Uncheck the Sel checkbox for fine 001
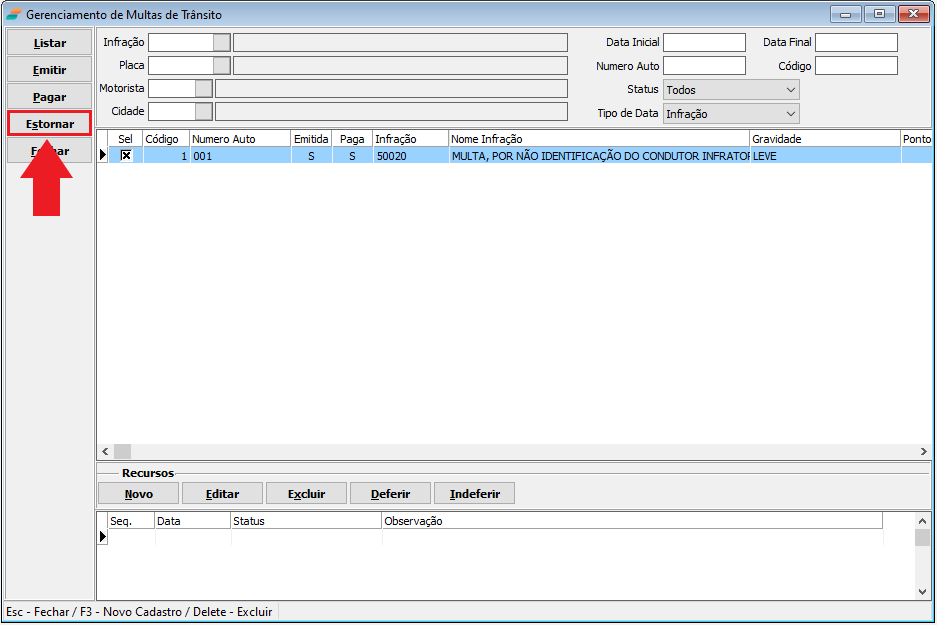The image size is (937, 625). pyautogui.click(x=126, y=156)
